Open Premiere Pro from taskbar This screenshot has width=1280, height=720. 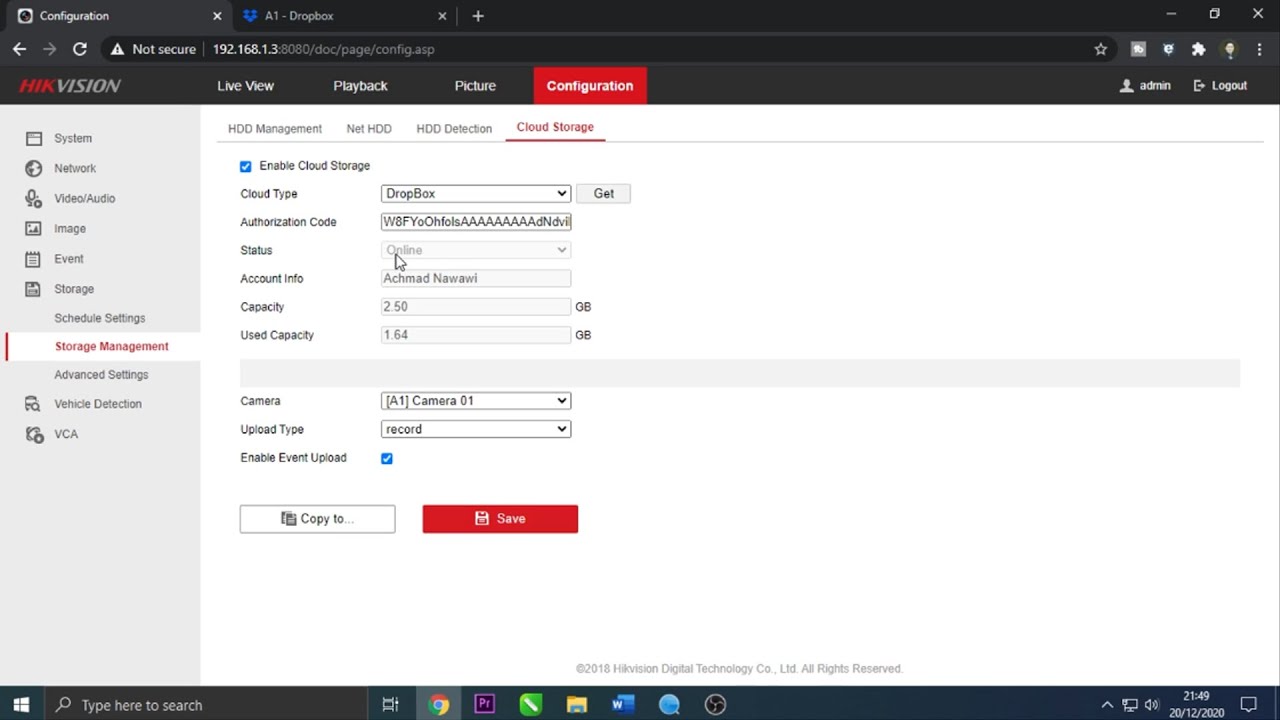(x=485, y=705)
